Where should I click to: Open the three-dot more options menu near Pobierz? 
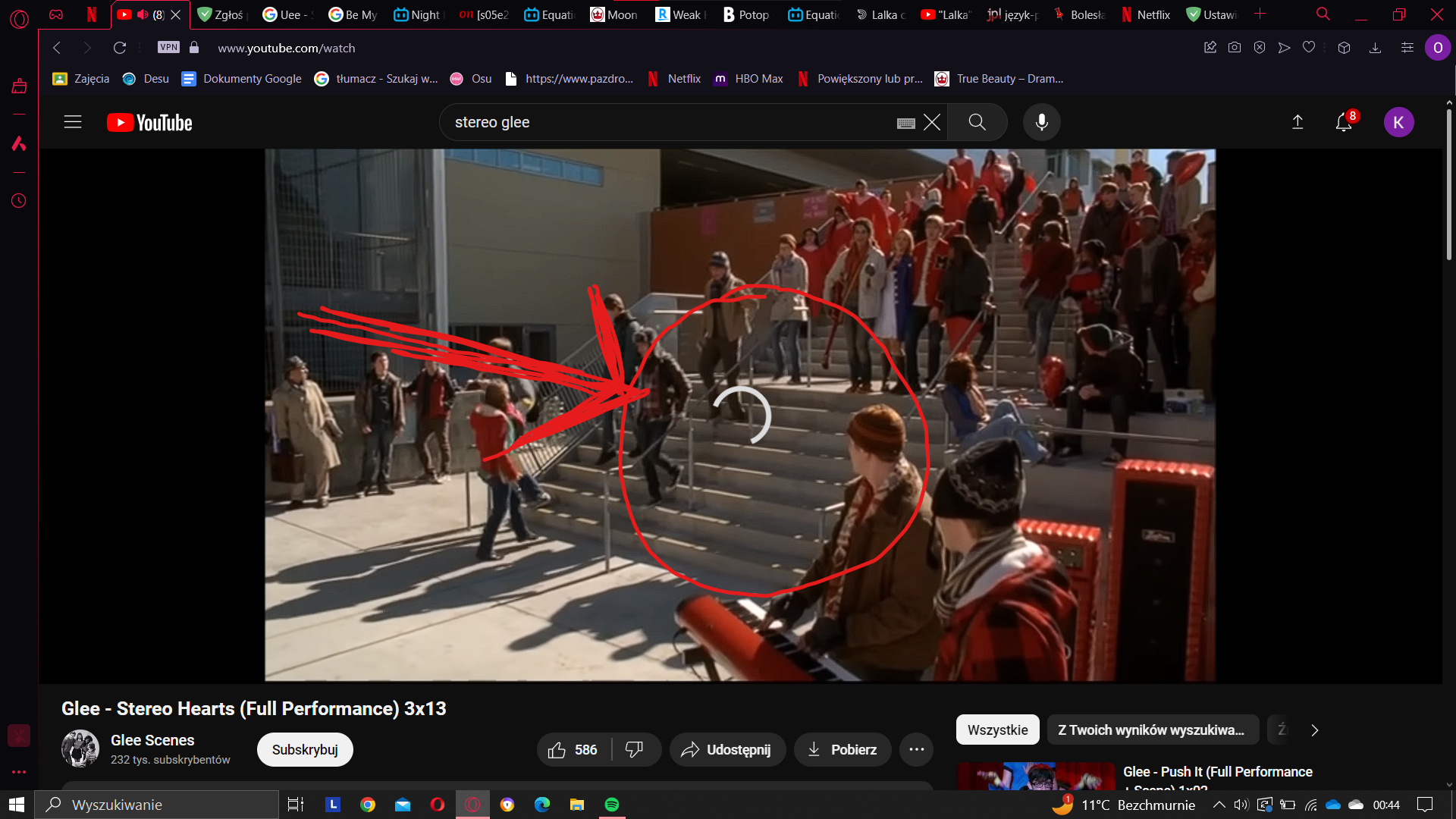[x=916, y=749]
